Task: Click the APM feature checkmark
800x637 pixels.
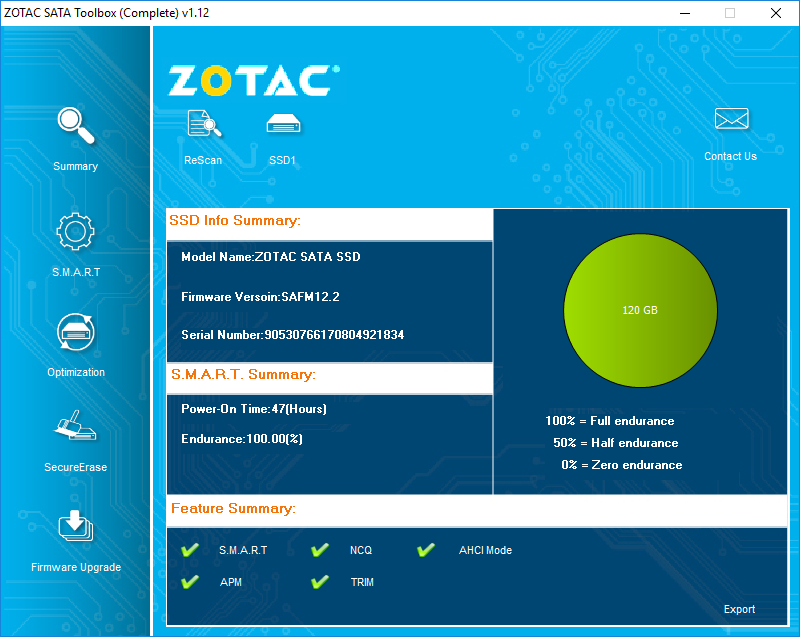Action: pos(190,582)
